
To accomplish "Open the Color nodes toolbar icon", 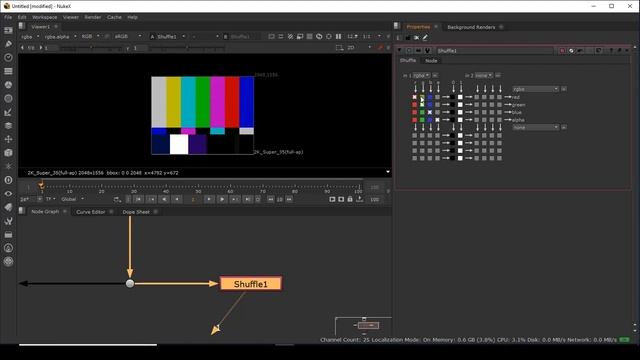I will (8, 84).
